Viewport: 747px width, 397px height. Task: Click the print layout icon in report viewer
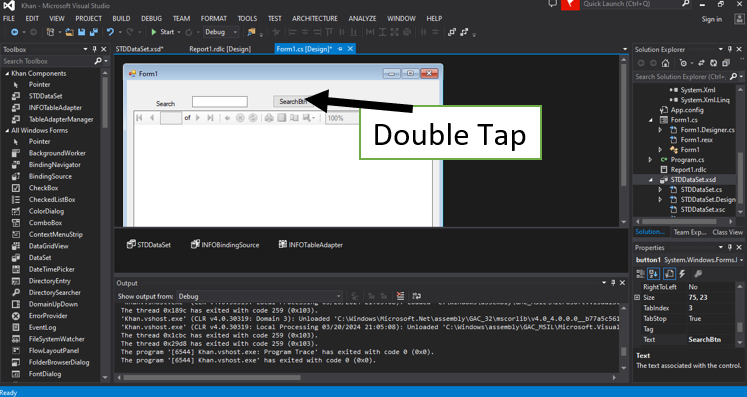pyautogui.click(x=282, y=118)
